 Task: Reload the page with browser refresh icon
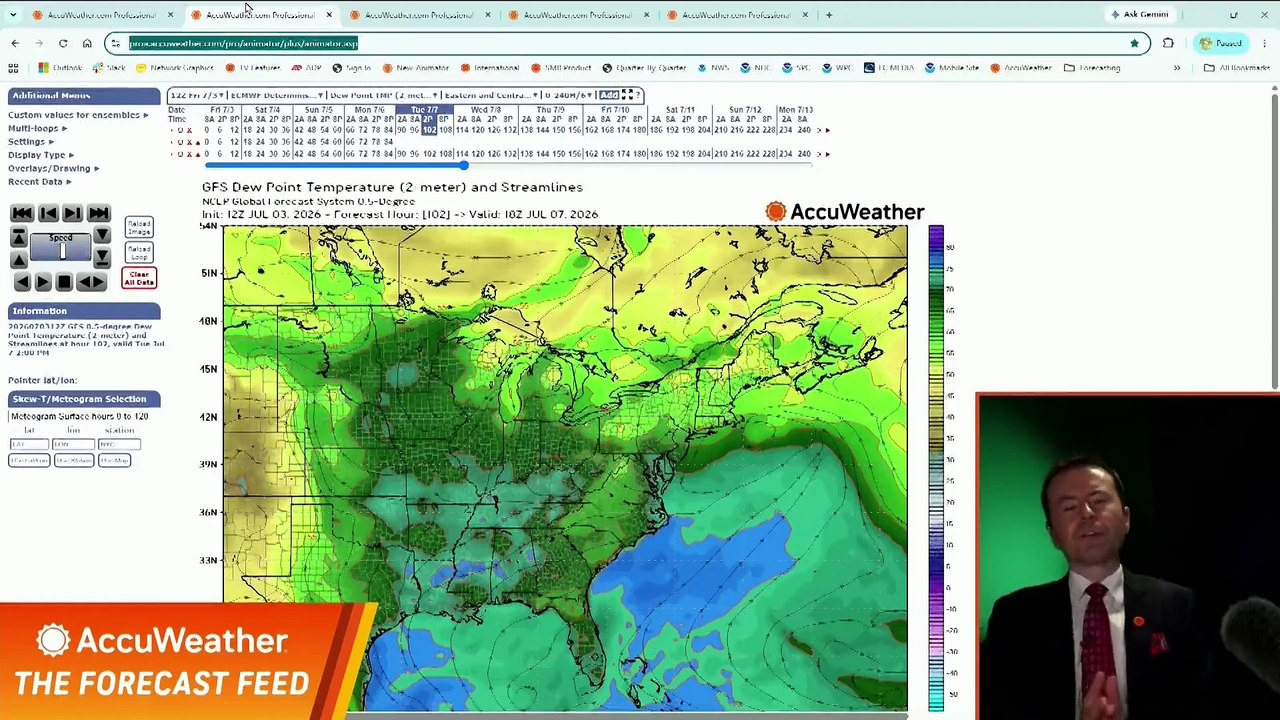63,43
